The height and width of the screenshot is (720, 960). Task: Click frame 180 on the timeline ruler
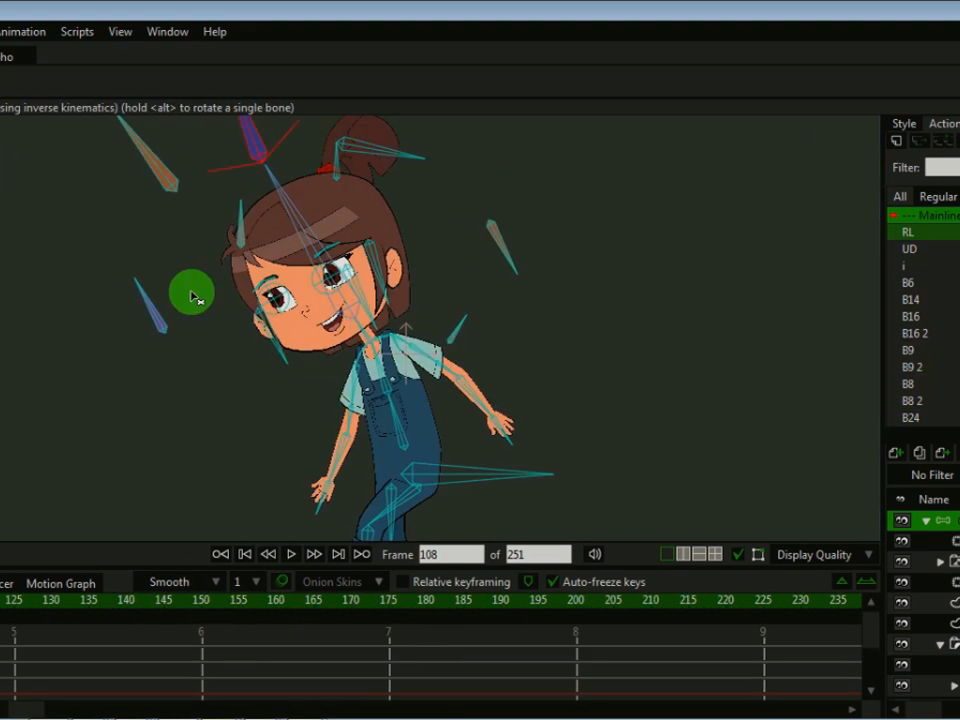pyautogui.click(x=426, y=600)
